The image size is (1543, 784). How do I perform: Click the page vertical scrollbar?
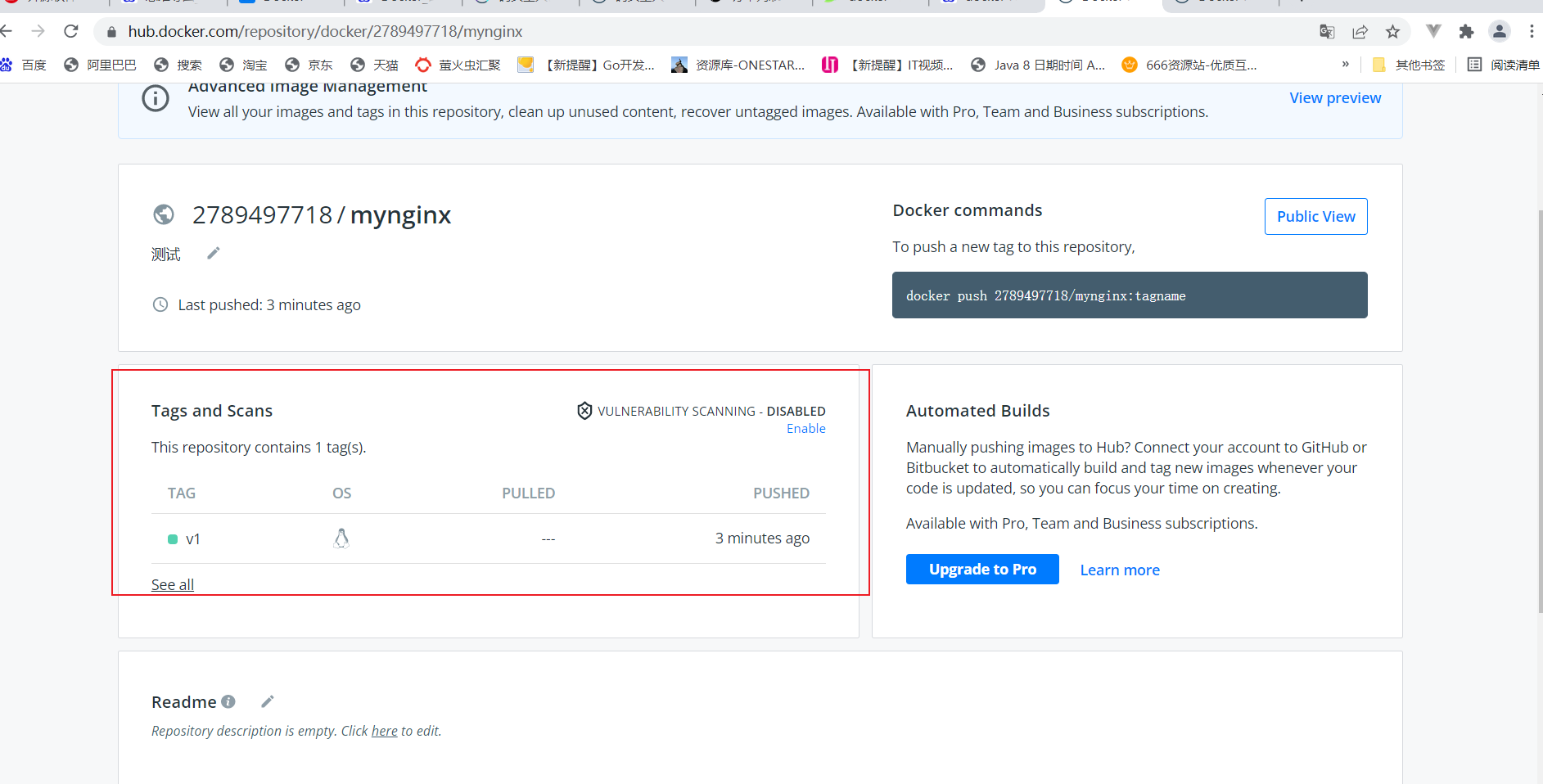click(x=1538, y=409)
